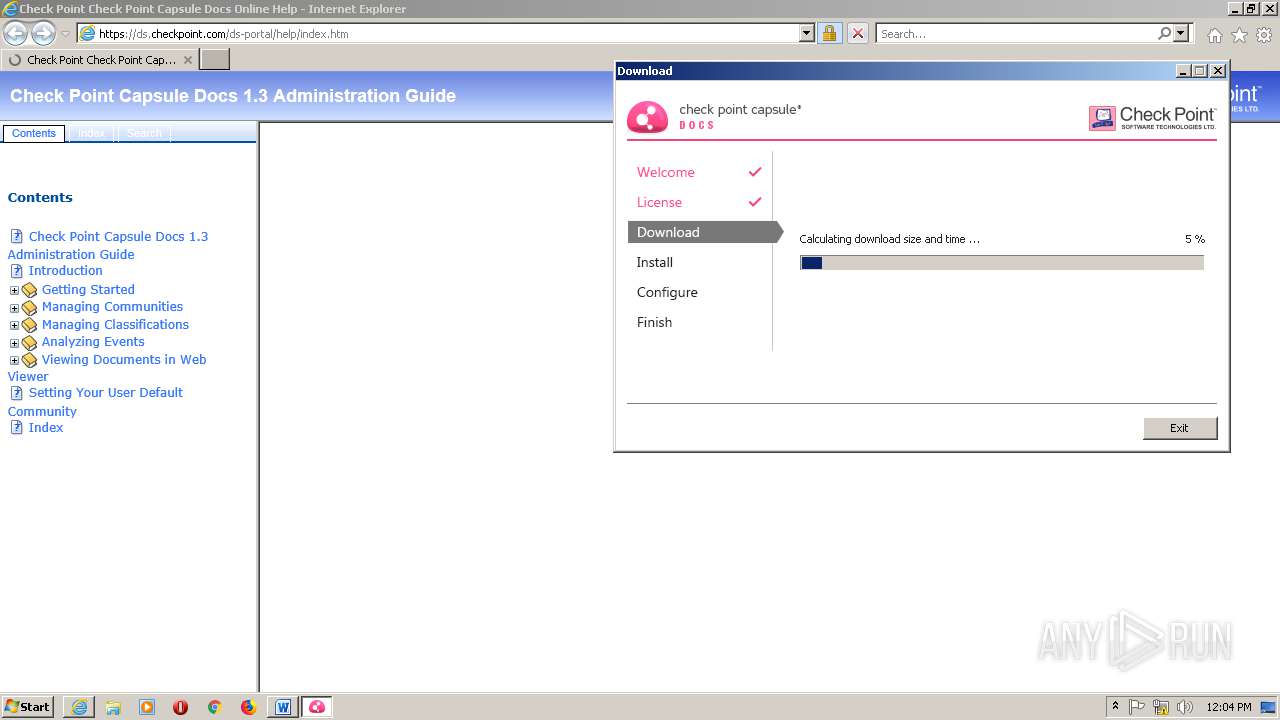Open a new blank tab

point(215,60)
